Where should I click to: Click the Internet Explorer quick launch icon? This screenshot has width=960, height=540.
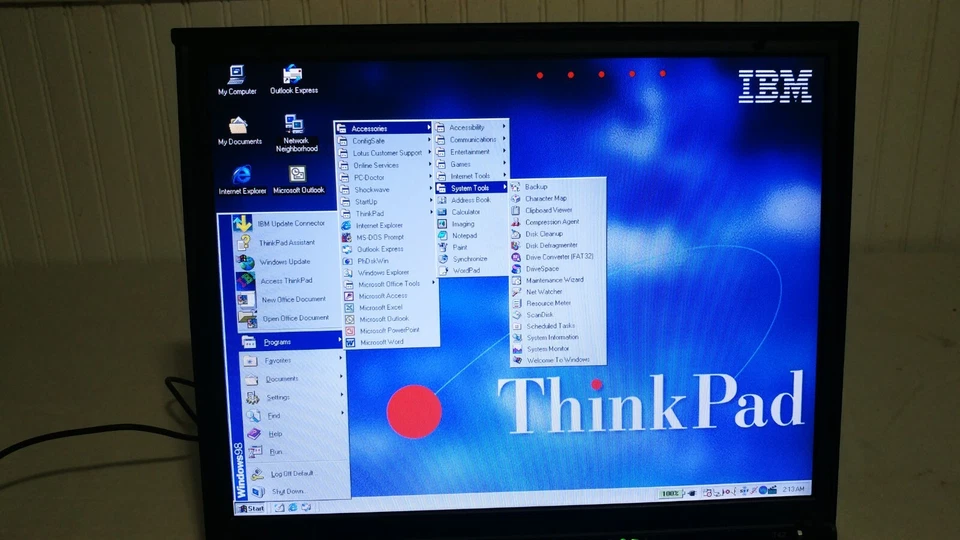pyautogui.click(x=293, y=508)
